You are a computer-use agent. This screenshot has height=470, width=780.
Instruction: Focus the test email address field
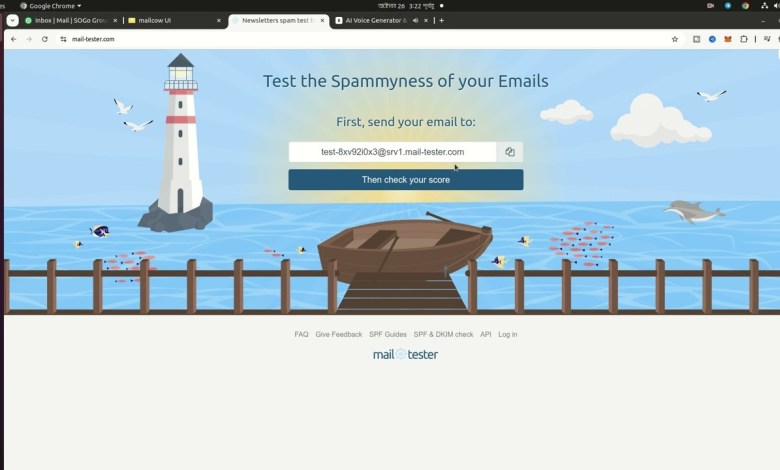click(x=392, y=152)
